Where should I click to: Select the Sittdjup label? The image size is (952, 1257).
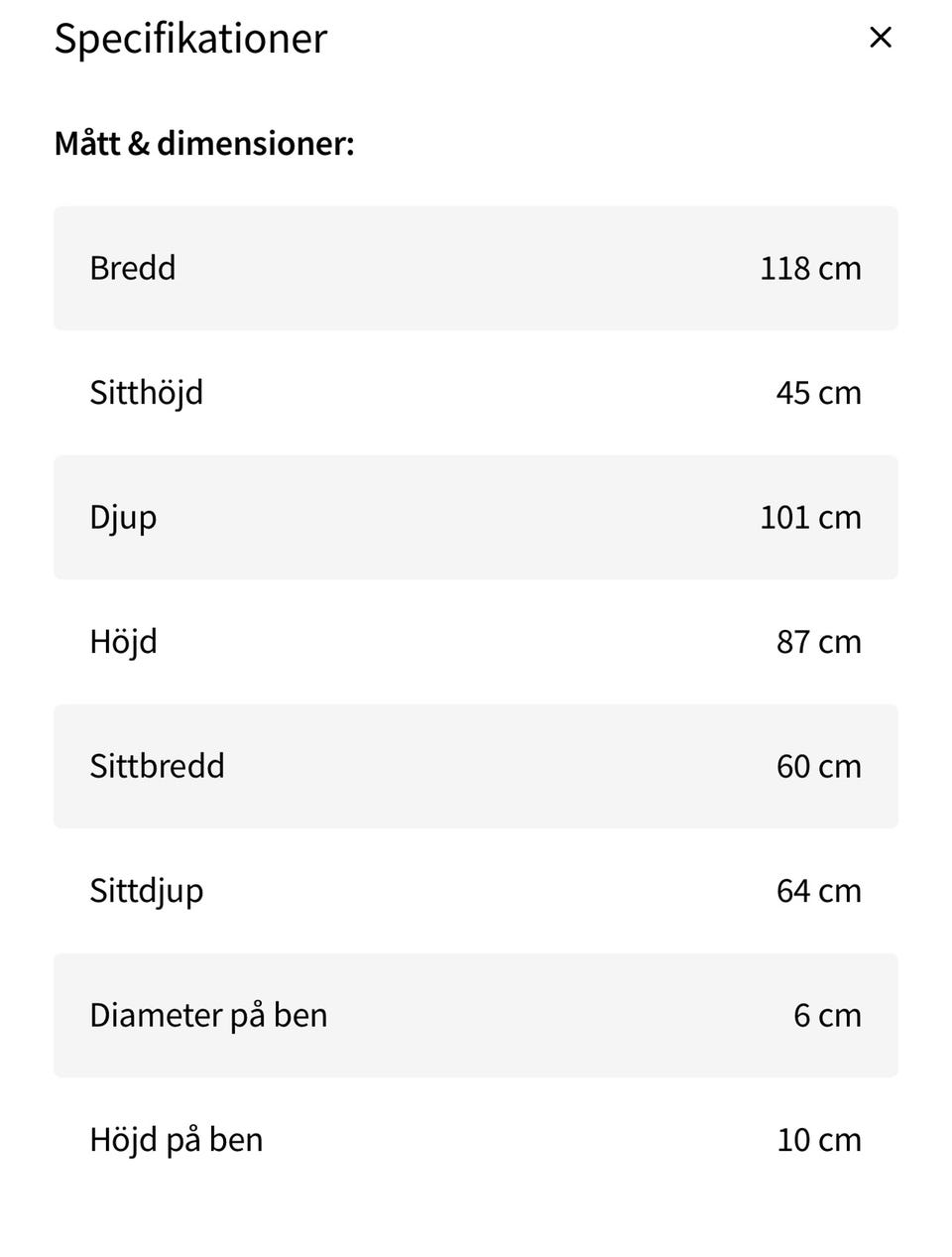pos(147,891)
